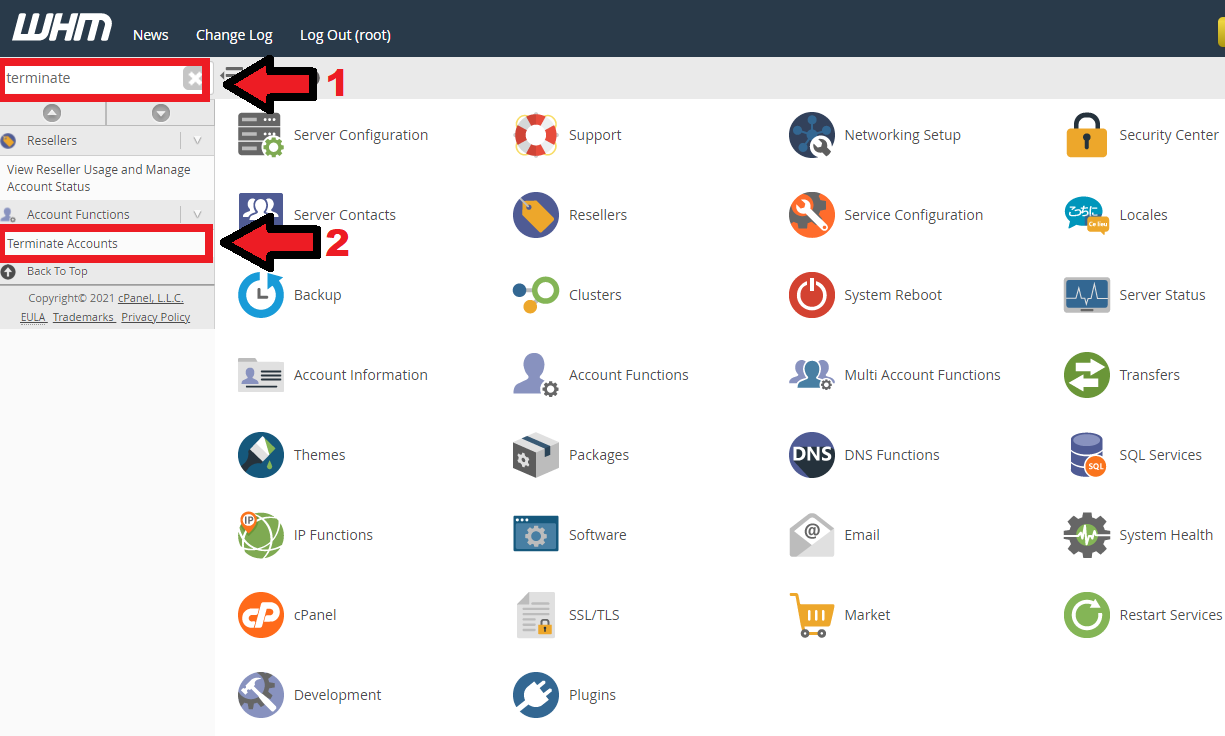Image resolution: width=1225 pixels, height=736 pixels.
Task: Clear the search field with the X button
Action: (x=194, y=78)
